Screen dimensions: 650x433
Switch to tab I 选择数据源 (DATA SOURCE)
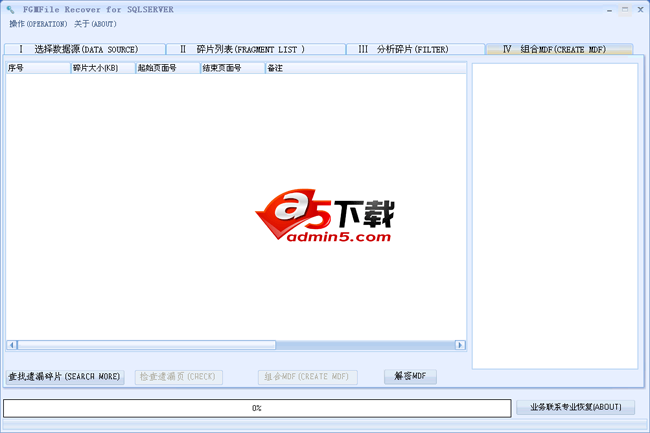85,49
